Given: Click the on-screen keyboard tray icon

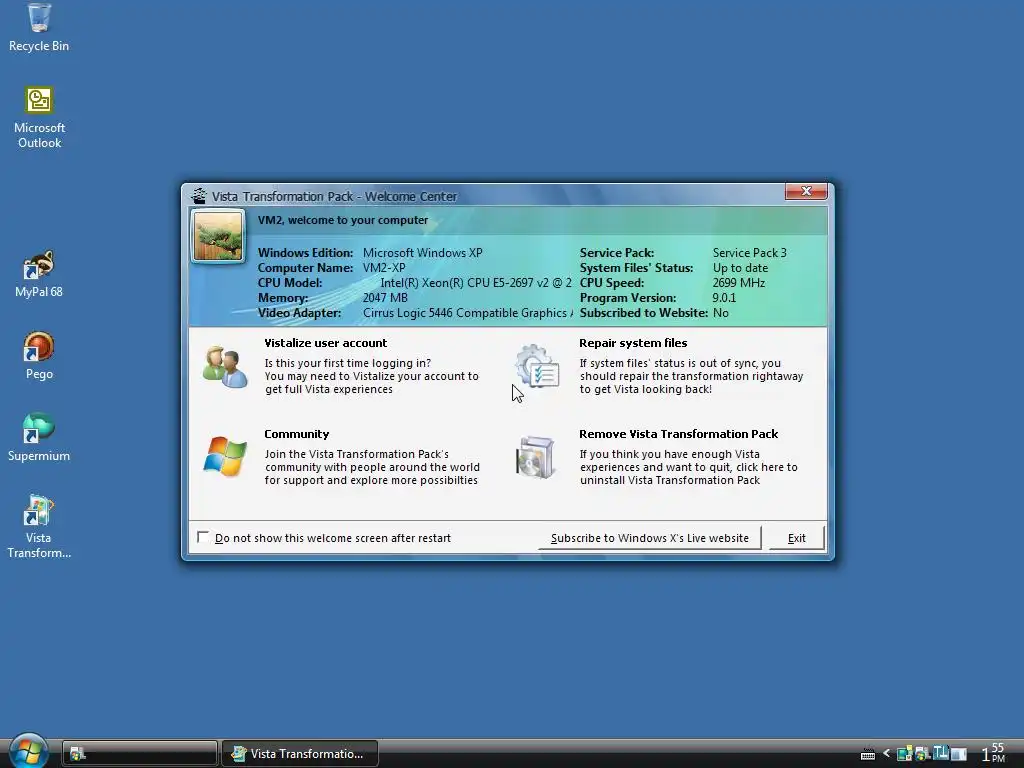Looking at the screenshot, I should coord(867,754).
